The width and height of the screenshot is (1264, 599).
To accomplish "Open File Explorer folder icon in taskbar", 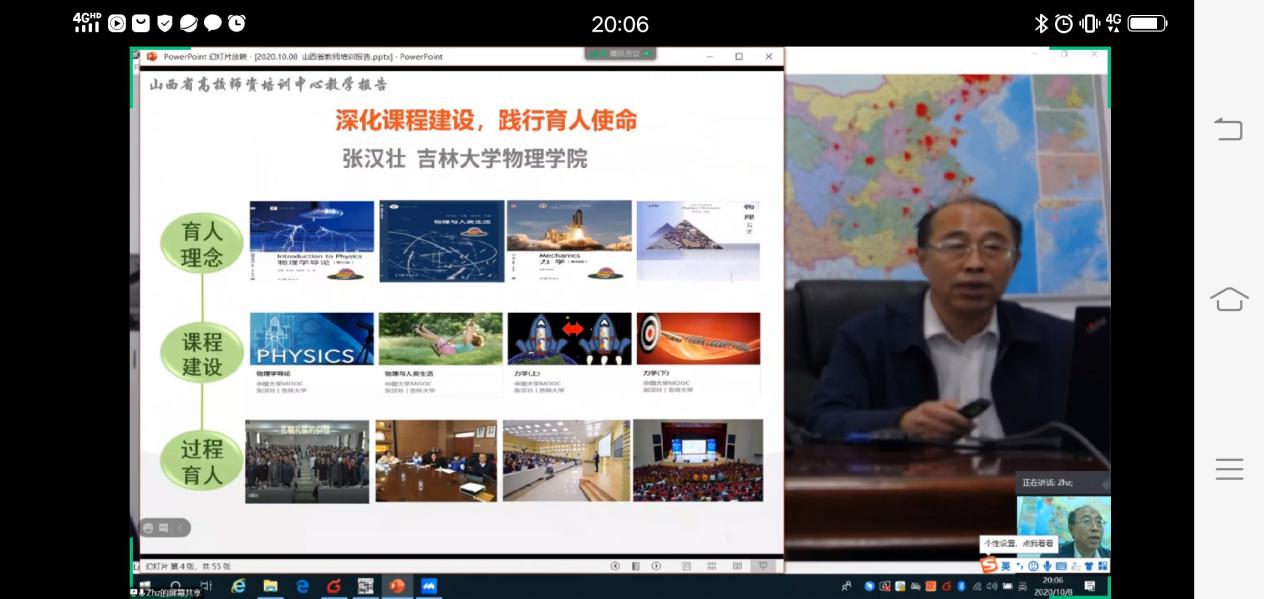I will [270, 586].
